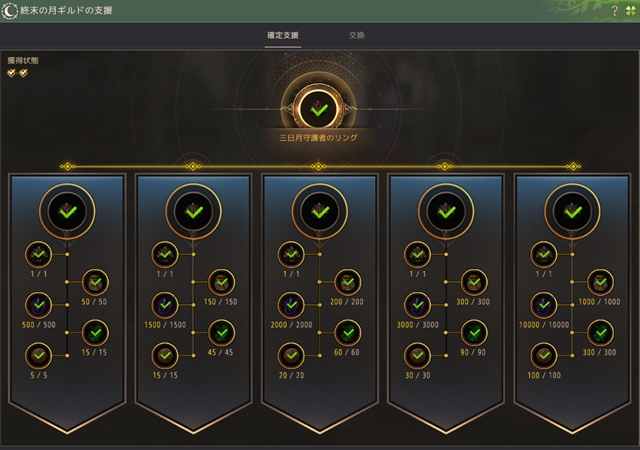Click the second diamond marker on progress line

coord(193,166)
